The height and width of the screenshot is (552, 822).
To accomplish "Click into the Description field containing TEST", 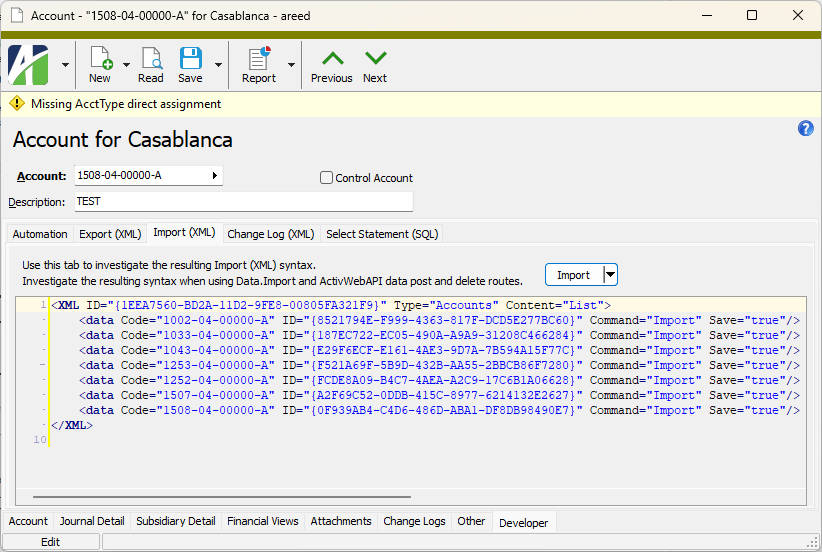I will click(x=244, y=202).
